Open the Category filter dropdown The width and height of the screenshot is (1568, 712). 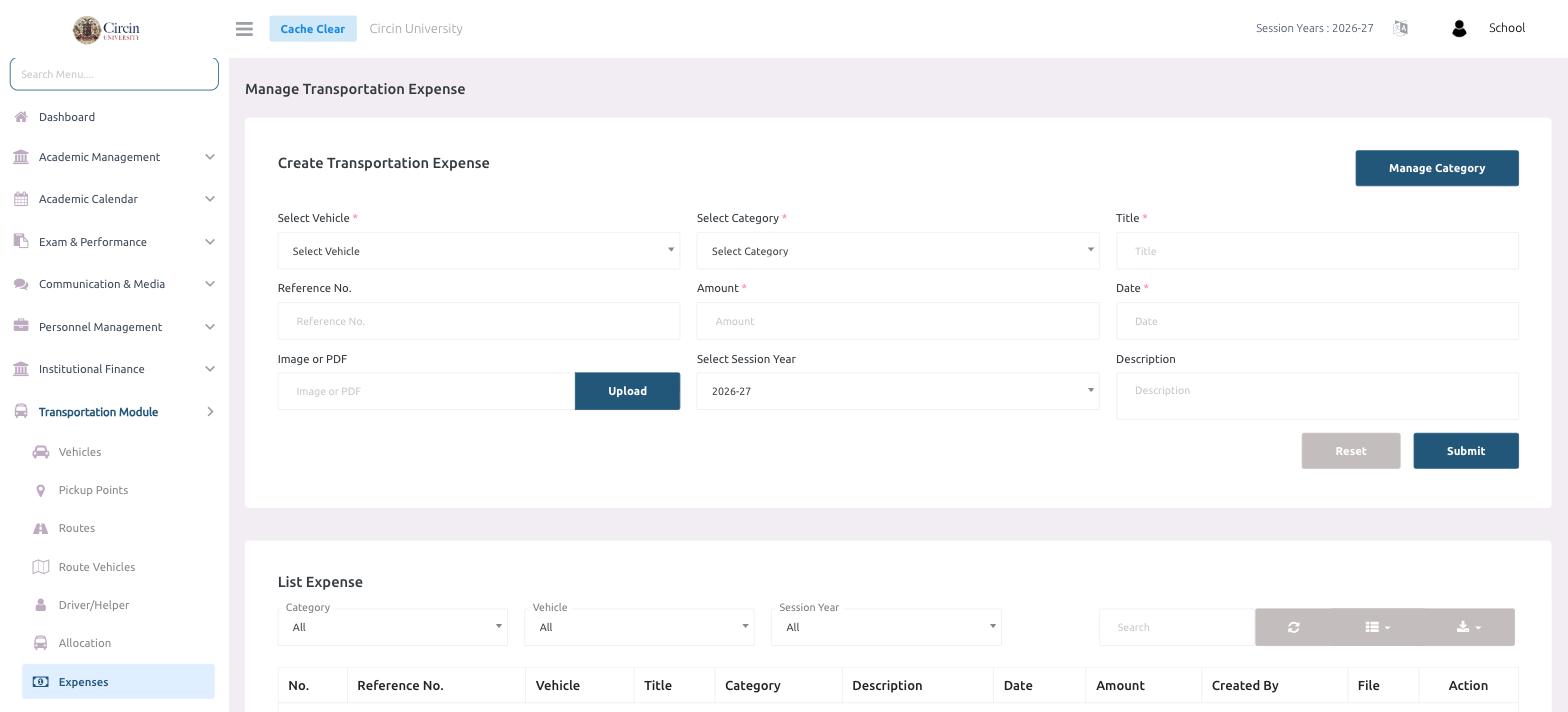tap(393, 627)
